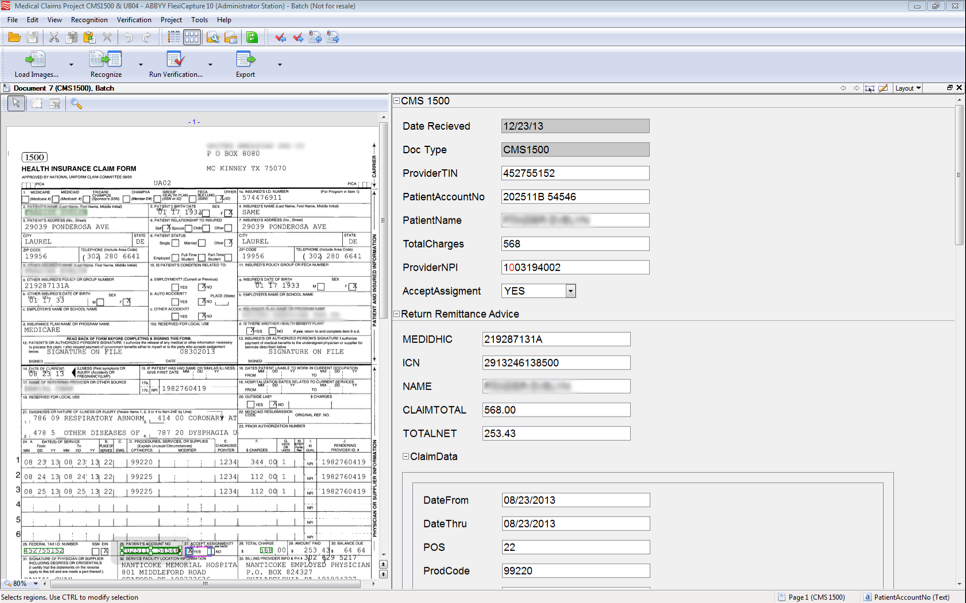Click the Page 1 (CMS 1500) status bar entry
This screenshot has height=603, width=966.
click(812, 597)
